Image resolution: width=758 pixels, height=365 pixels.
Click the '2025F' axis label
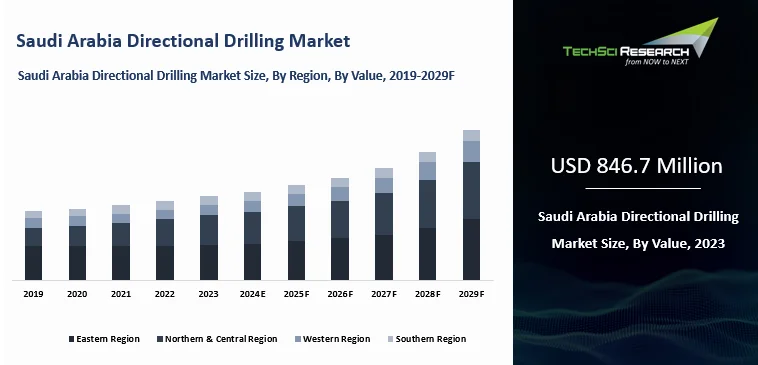[296, 294]
